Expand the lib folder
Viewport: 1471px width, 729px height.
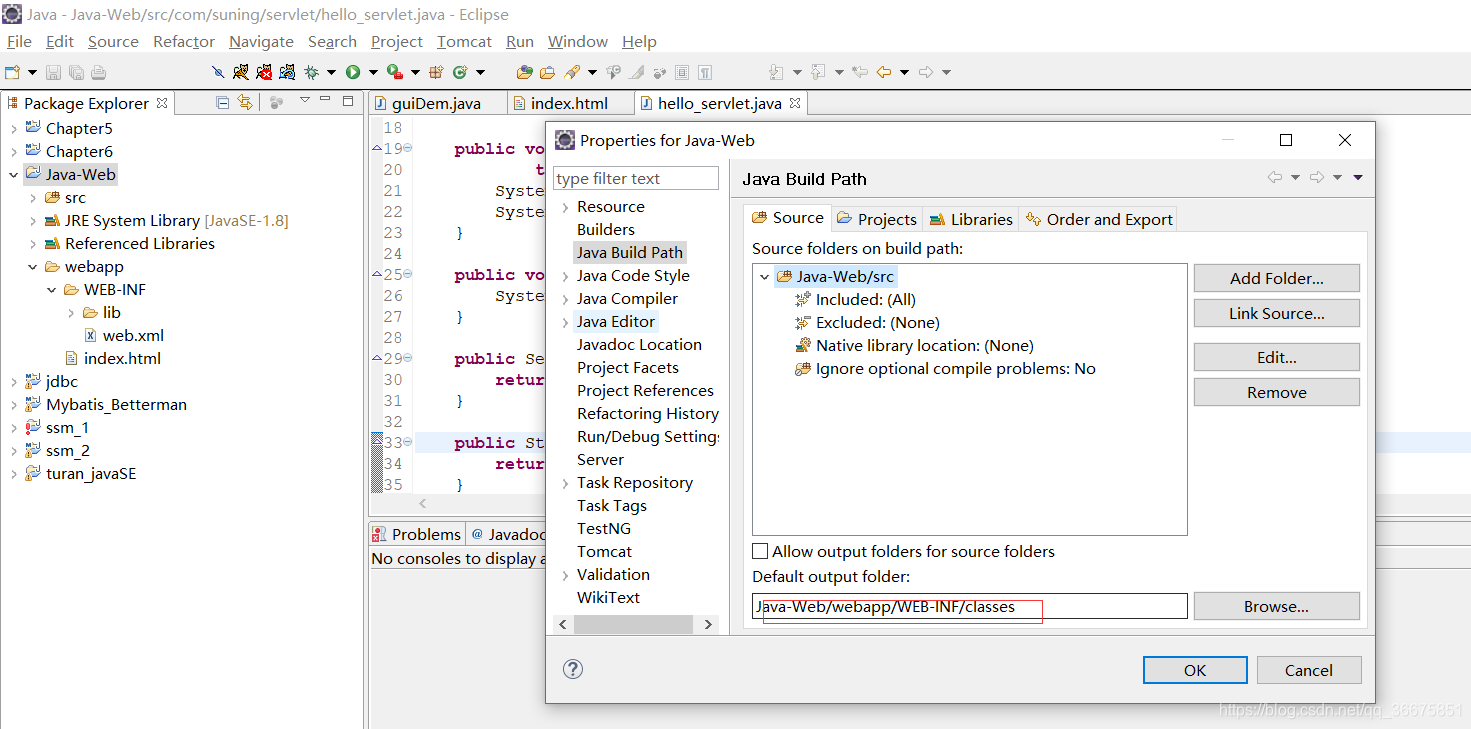[x=71, y=312]
